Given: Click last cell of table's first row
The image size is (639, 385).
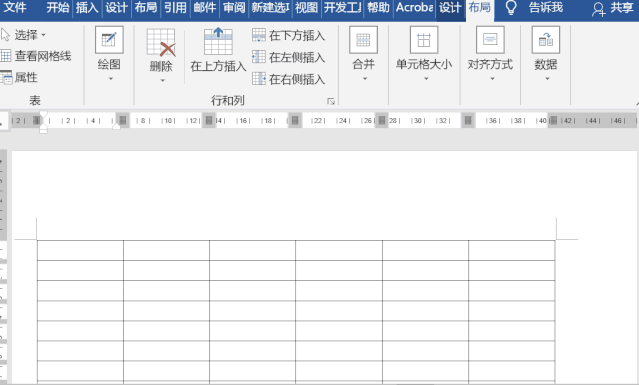Looking at the screenshot, I should click(511, 251).
